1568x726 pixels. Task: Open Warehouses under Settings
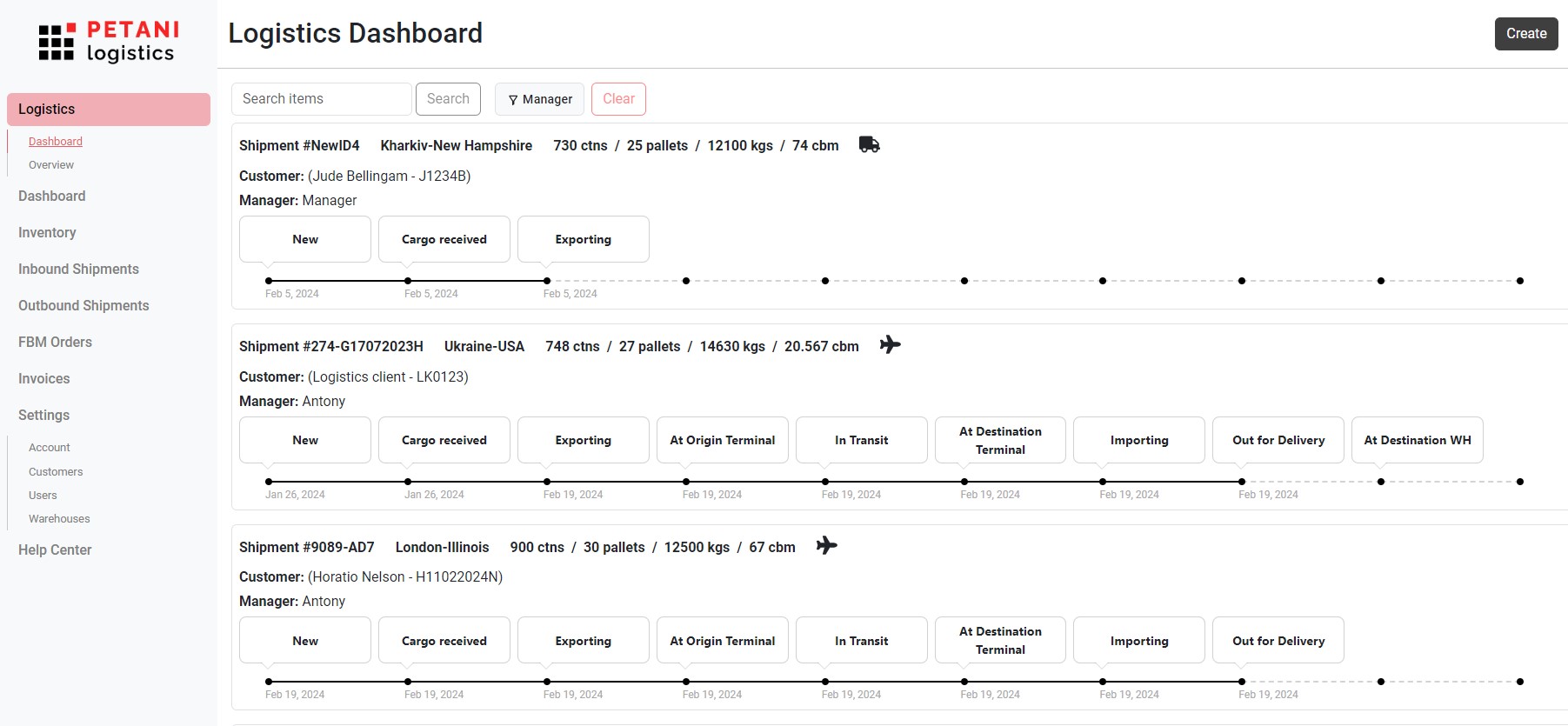59,519
